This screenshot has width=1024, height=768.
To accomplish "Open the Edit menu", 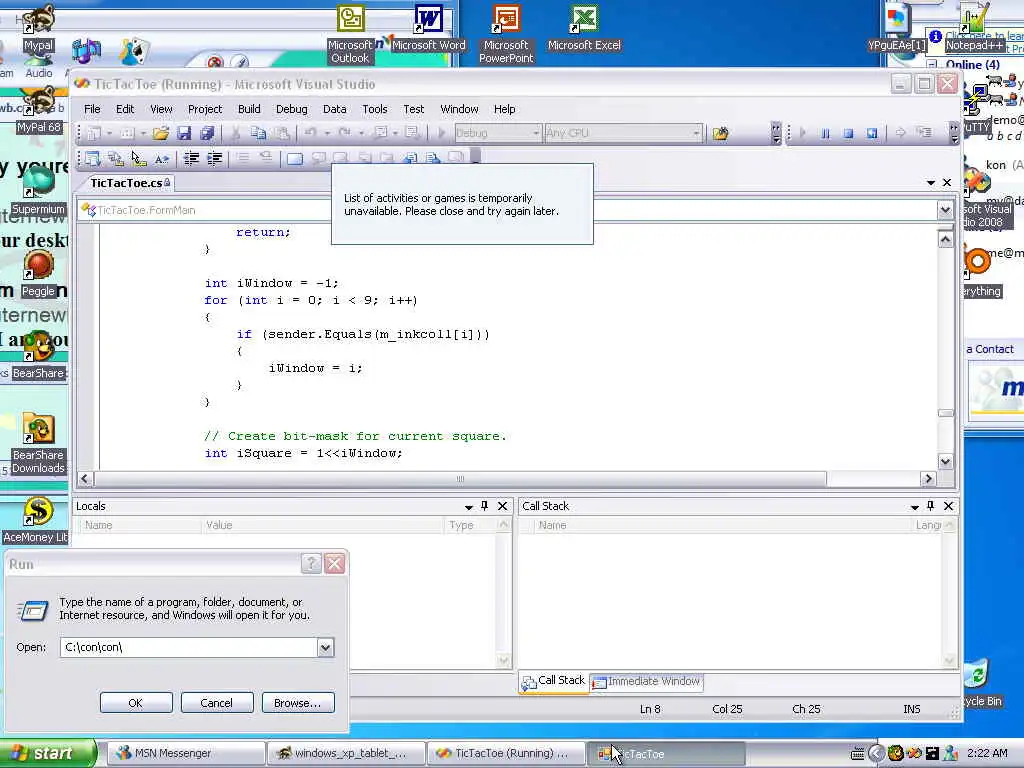I will click(x=125, y=109).
